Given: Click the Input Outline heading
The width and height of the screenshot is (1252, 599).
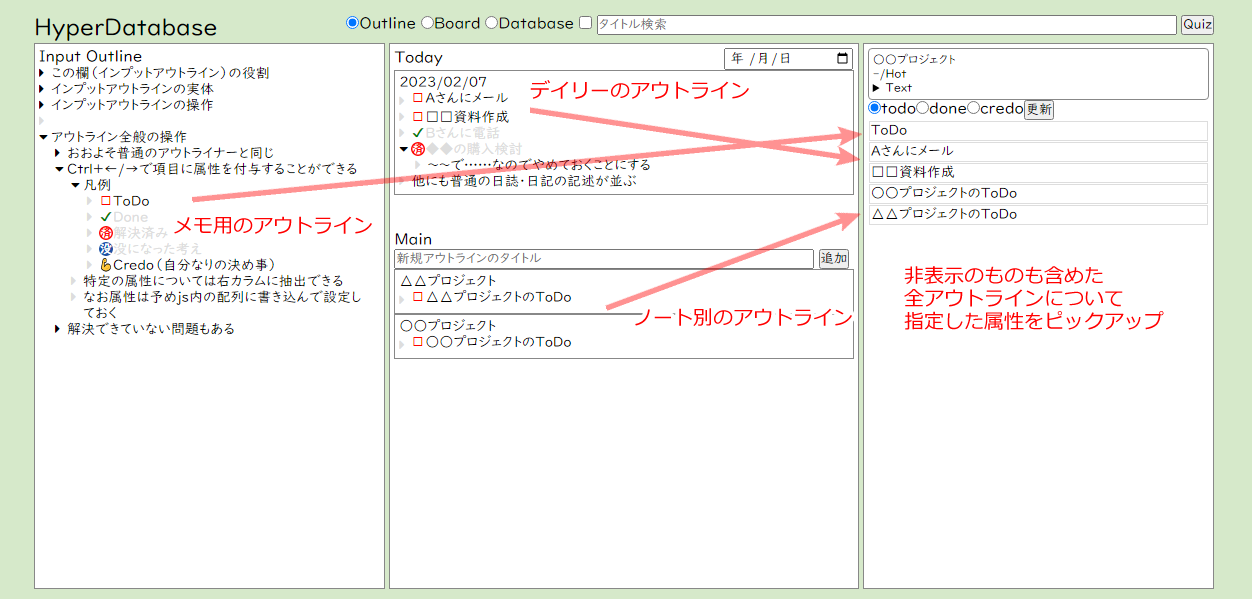Looking at the screenshot, I should coord(90,57).
